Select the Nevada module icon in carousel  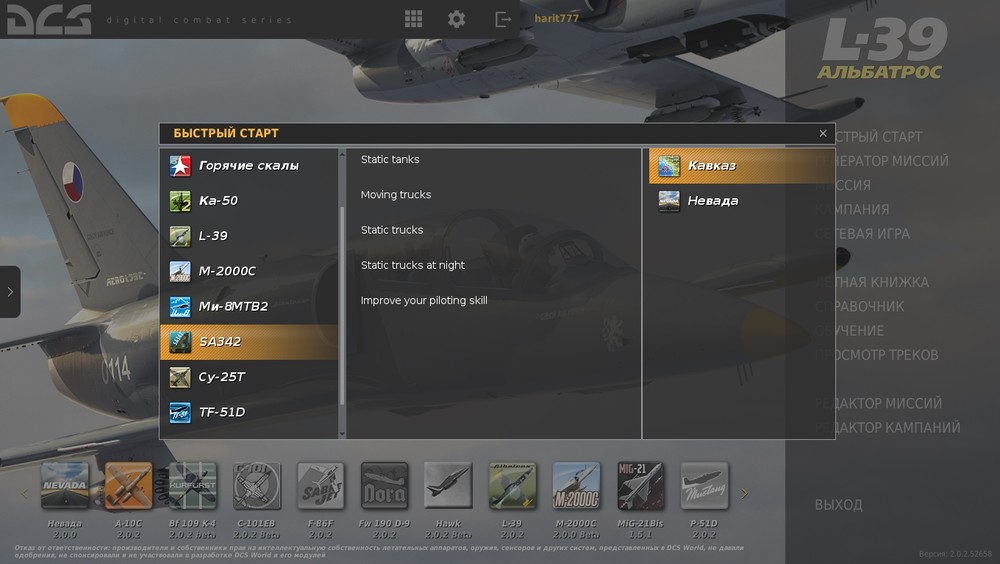(x=64, y=486)
